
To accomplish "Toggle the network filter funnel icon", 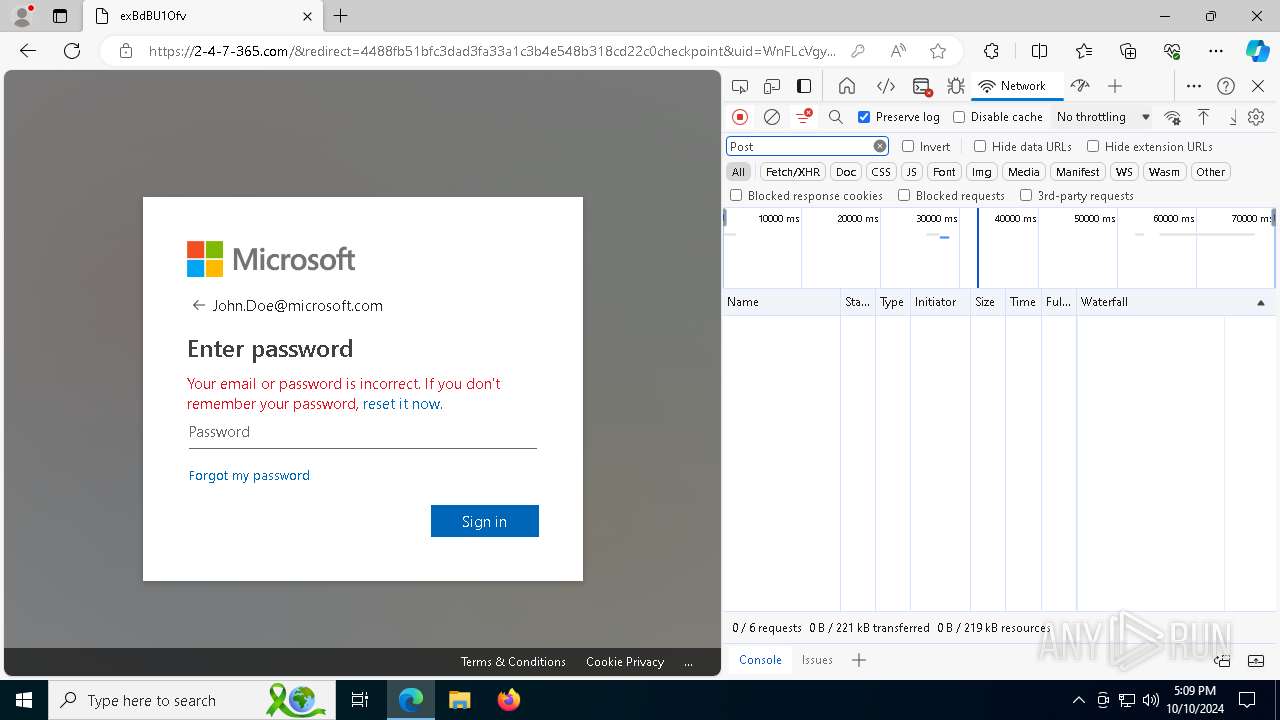I will click(x=803, y=117).
